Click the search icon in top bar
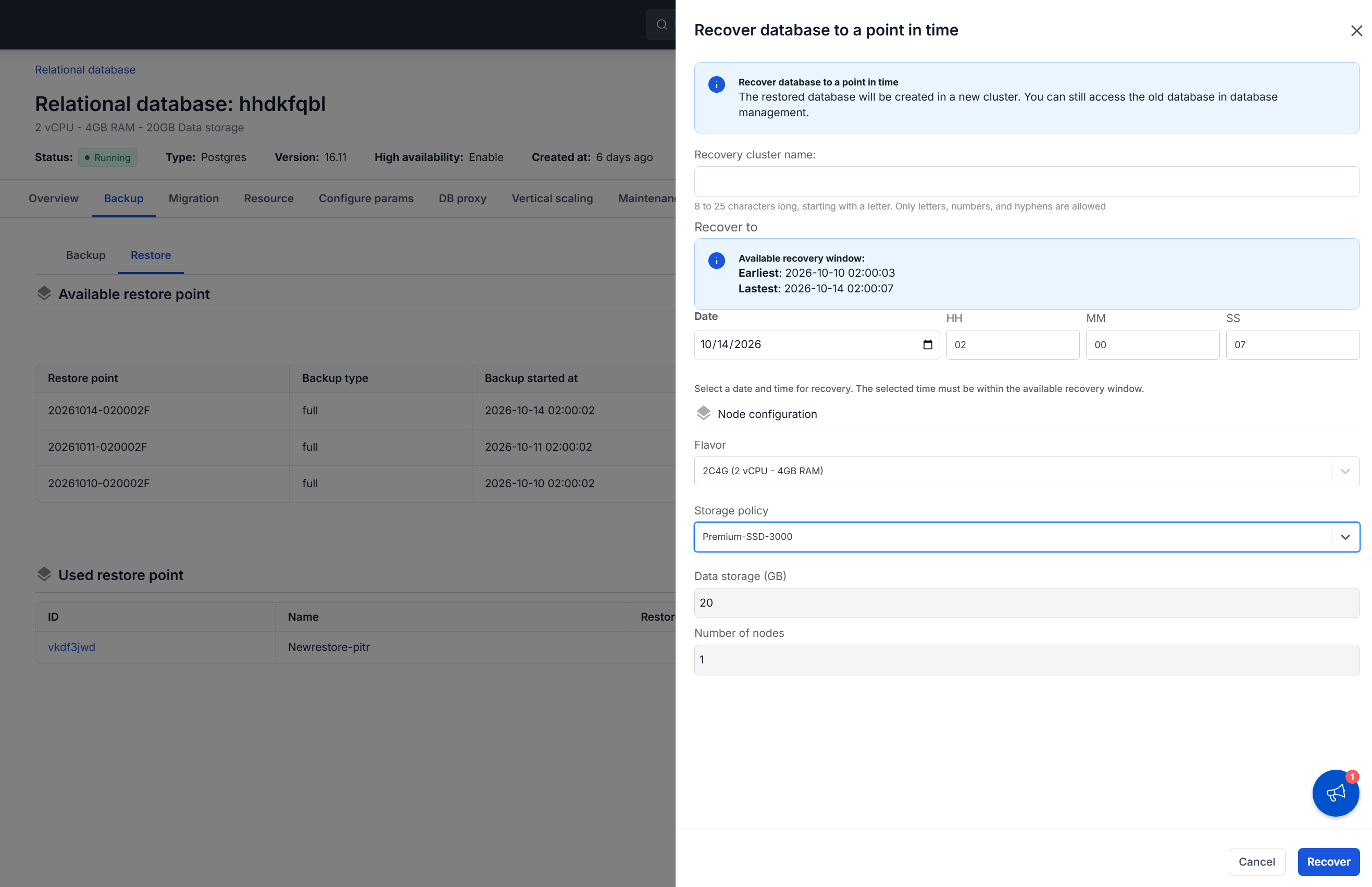The height and width of the screenshot is (887, 1372). tap(662, 24)
